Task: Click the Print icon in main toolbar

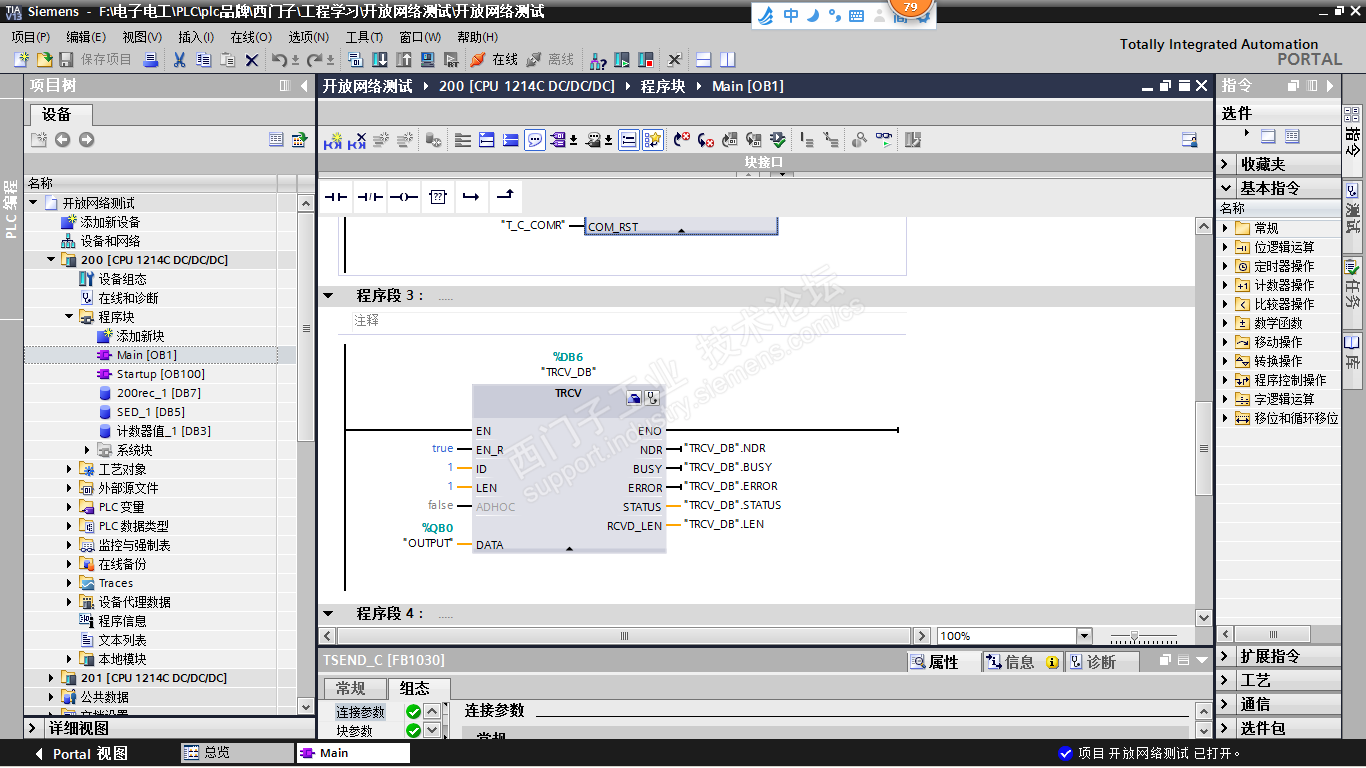Action: (151, 60)
